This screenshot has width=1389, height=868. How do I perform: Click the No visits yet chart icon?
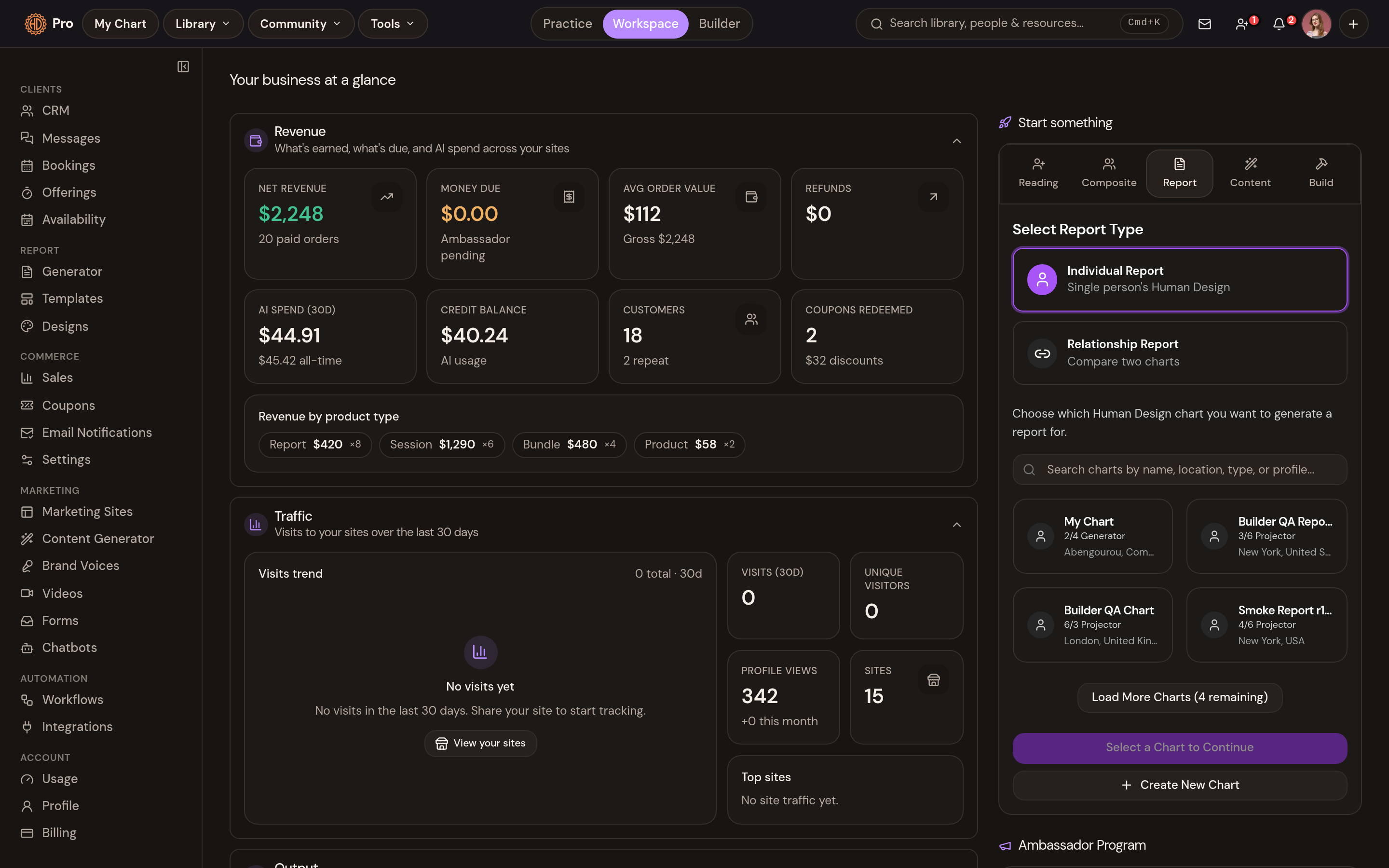click(x=480, y=651)
